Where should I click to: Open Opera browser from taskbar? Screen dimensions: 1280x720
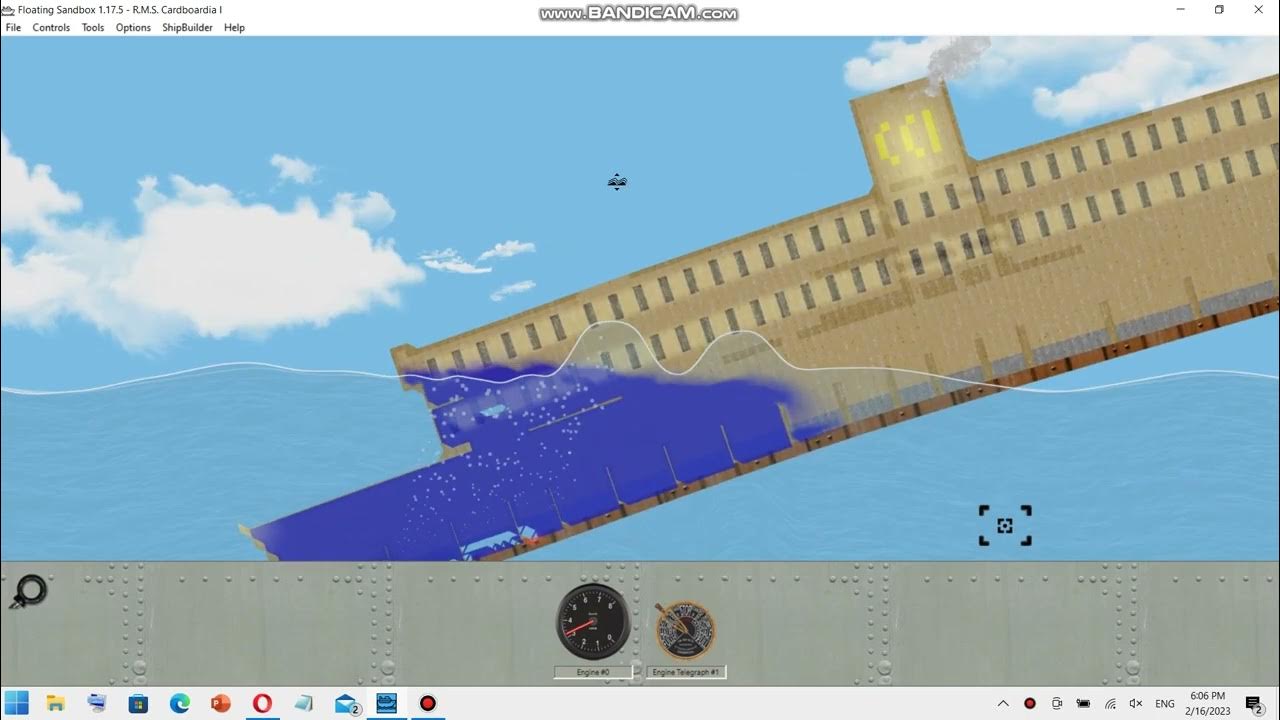(x=262, y=703)
